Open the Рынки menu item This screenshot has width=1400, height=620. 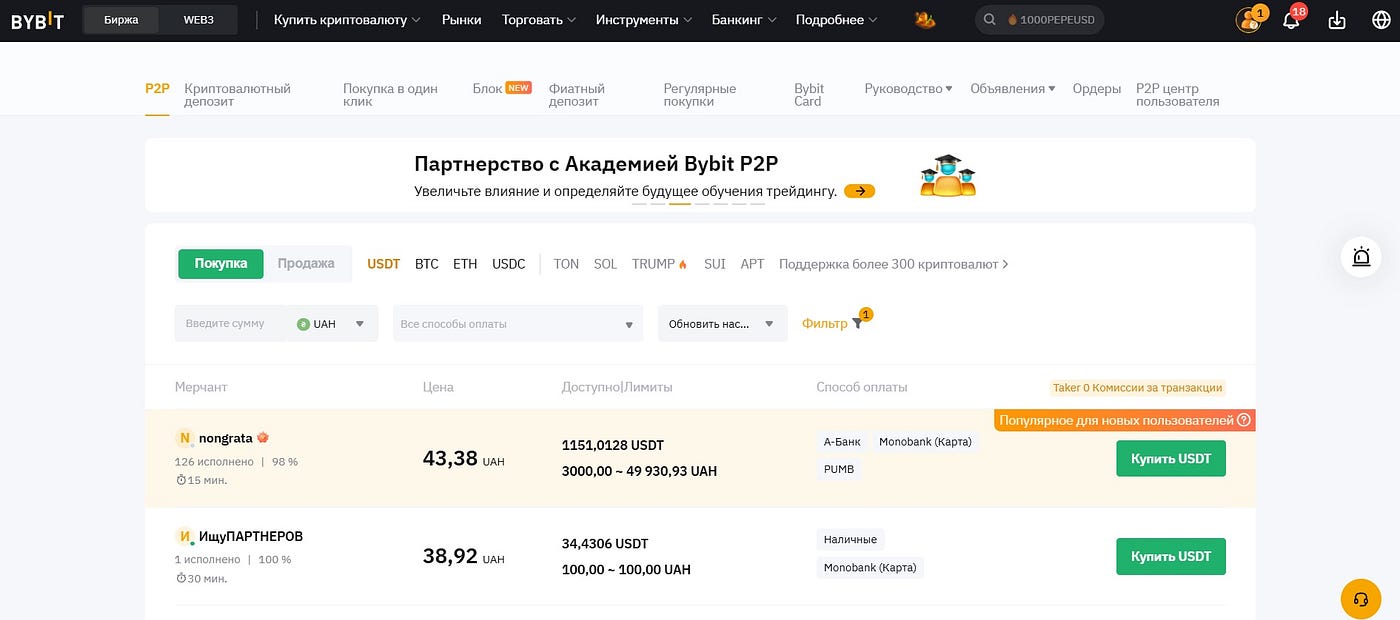pos(461,20)
